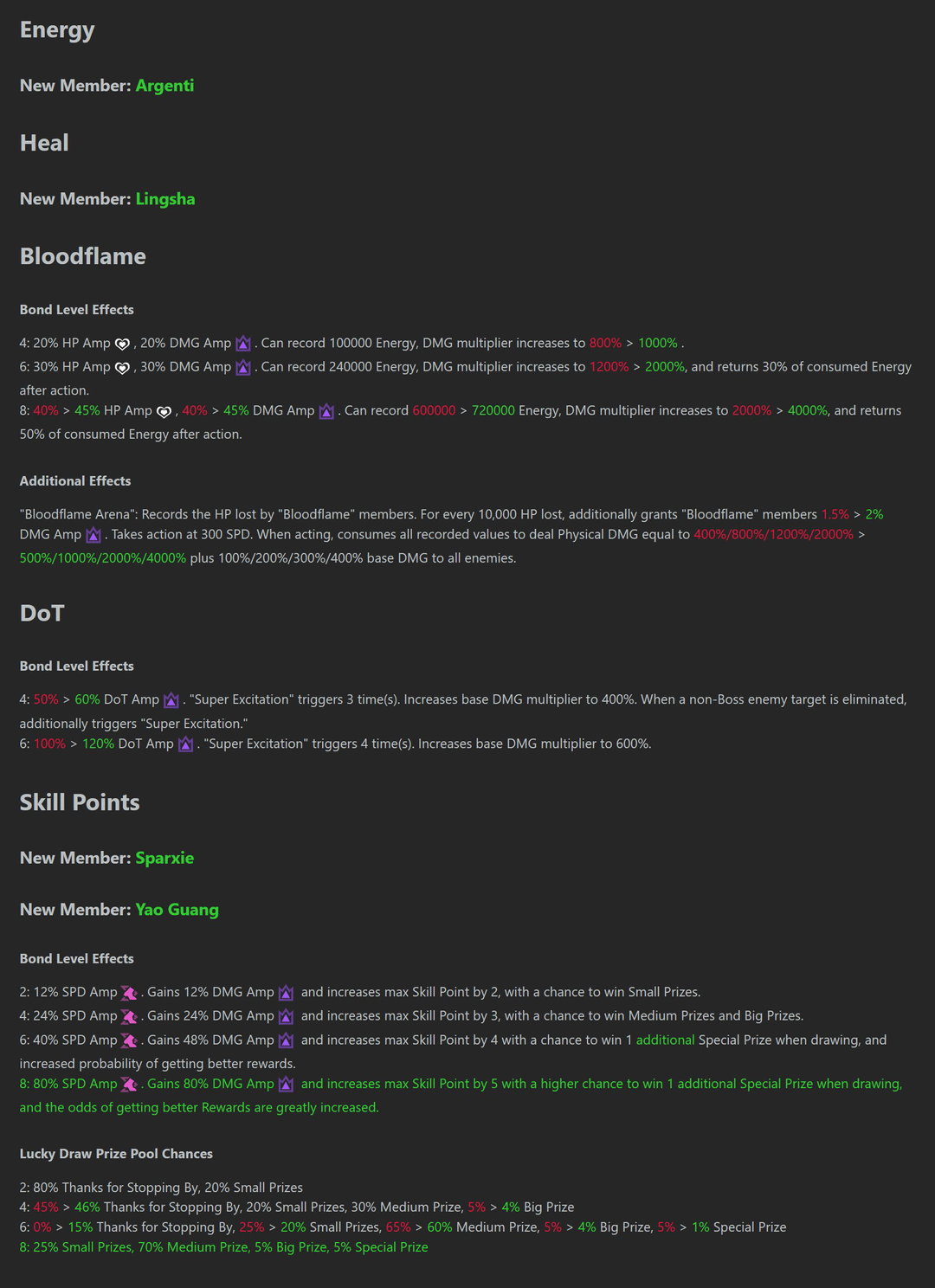
Task: Open the Argenti new member link
Action: click(164, 86)
